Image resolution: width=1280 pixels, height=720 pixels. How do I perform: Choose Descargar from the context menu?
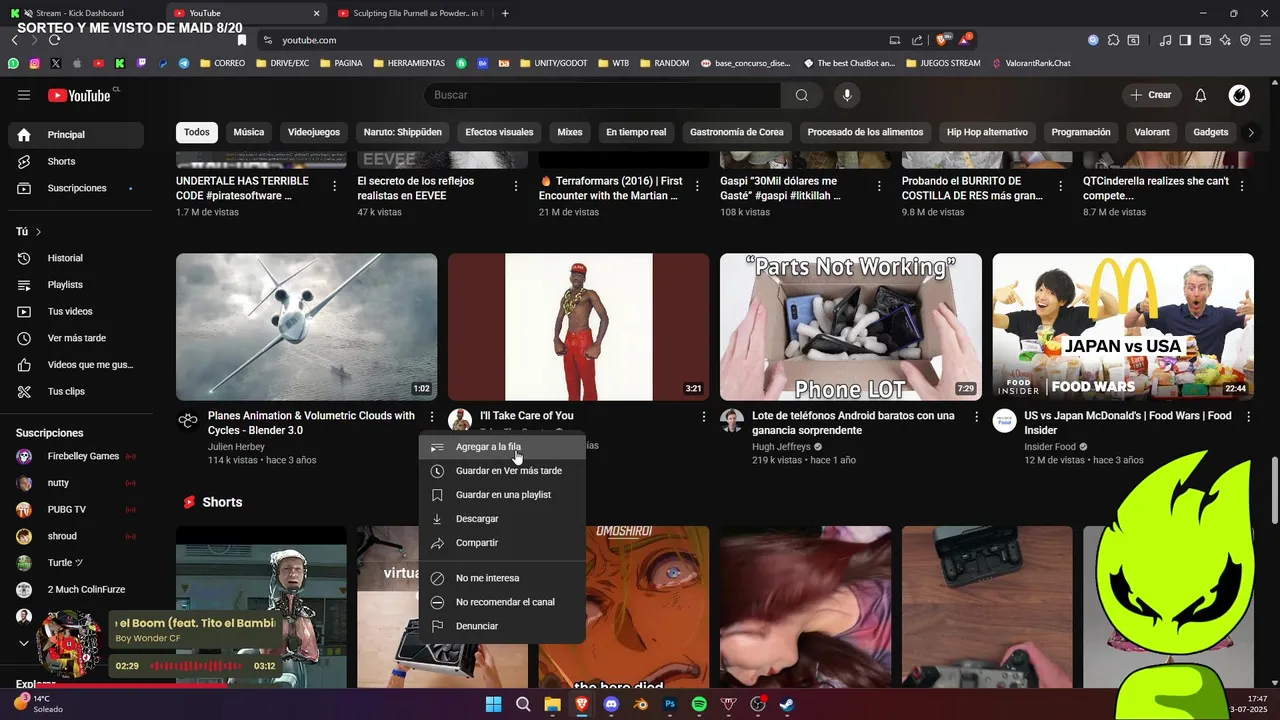[502, 519]
